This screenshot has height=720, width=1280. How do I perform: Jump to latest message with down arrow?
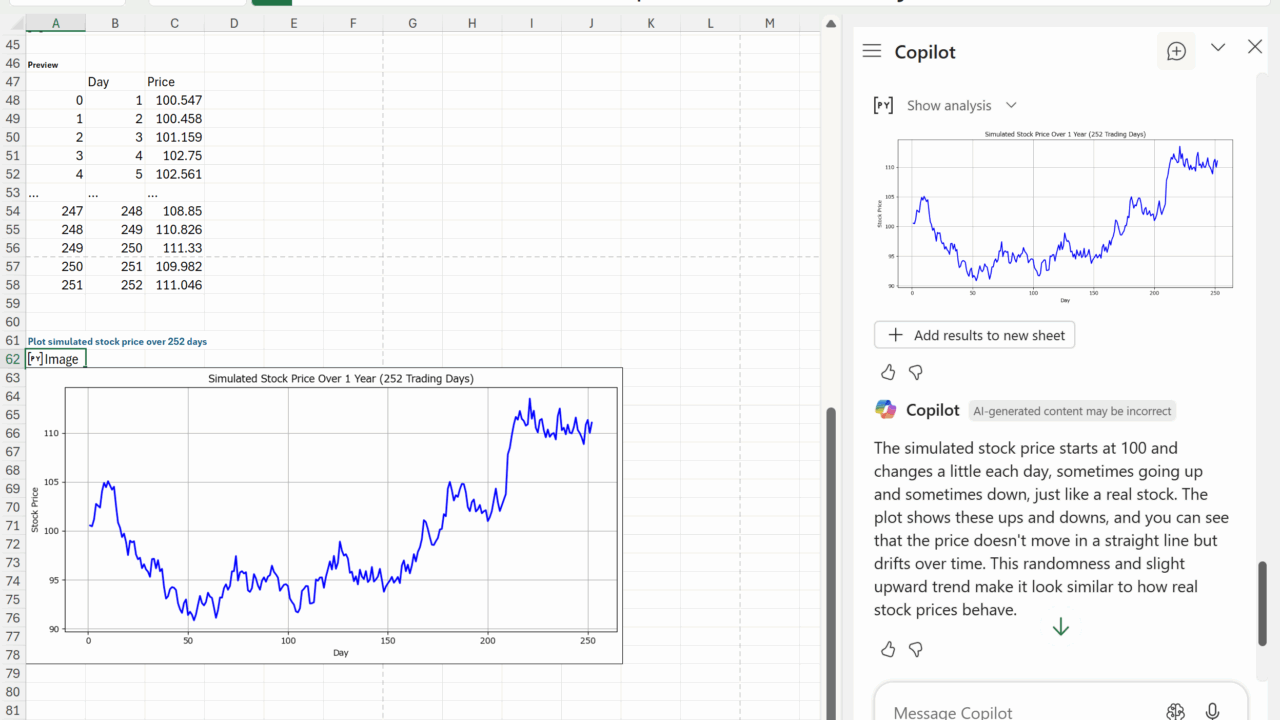1060,627
